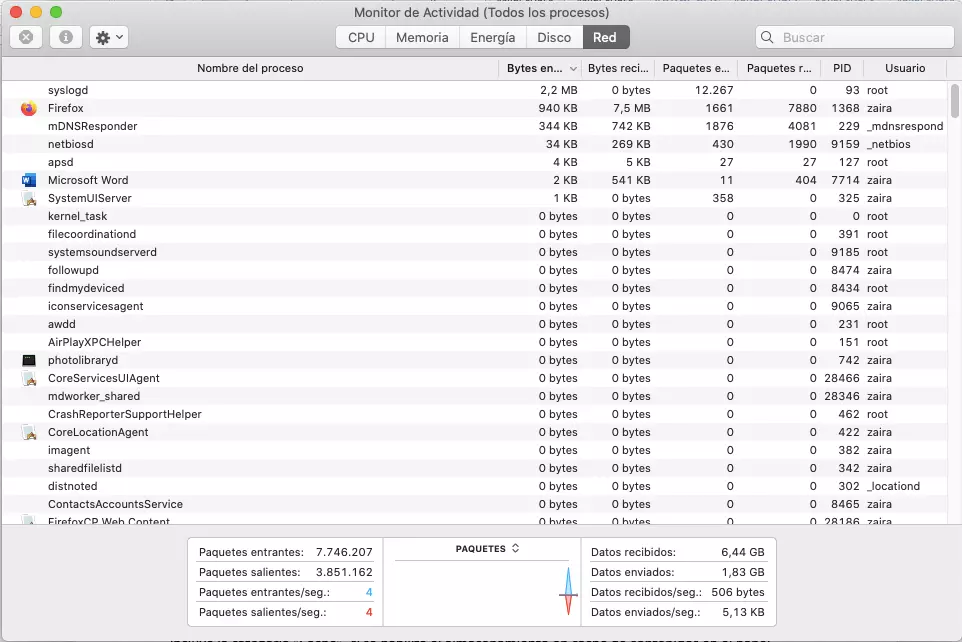Viewport: 962px width, 642px height.
Task: Sort by Bytes enviados column header
Action: (540, 68)
